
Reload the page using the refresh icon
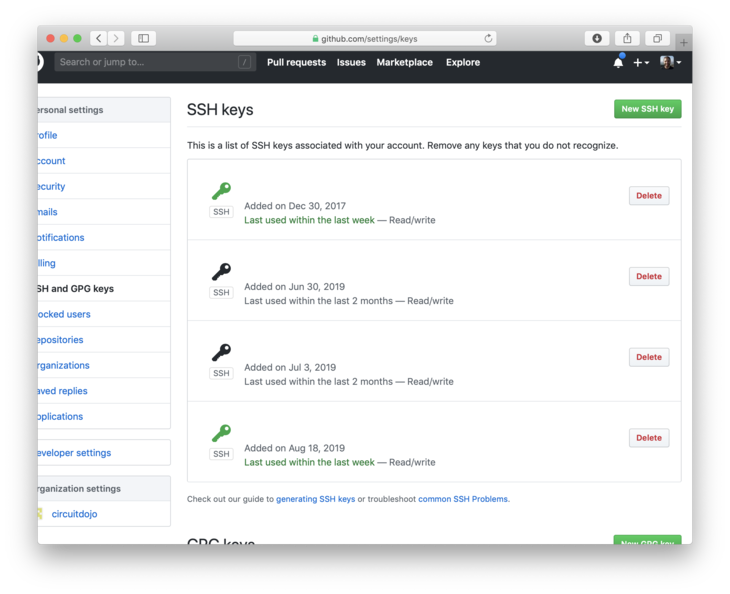(488, 38)
